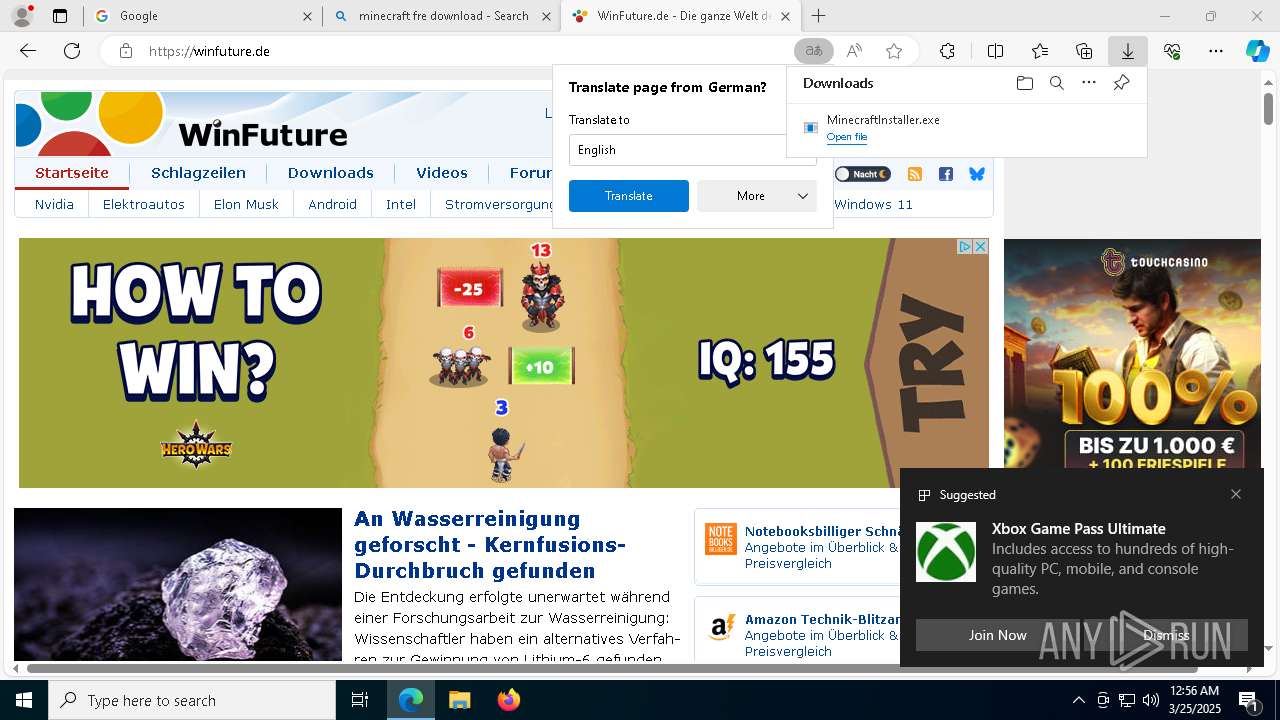Launch Firefox from taskbar
Screen dimensions: 1280x720
click(x=508, y=700)
